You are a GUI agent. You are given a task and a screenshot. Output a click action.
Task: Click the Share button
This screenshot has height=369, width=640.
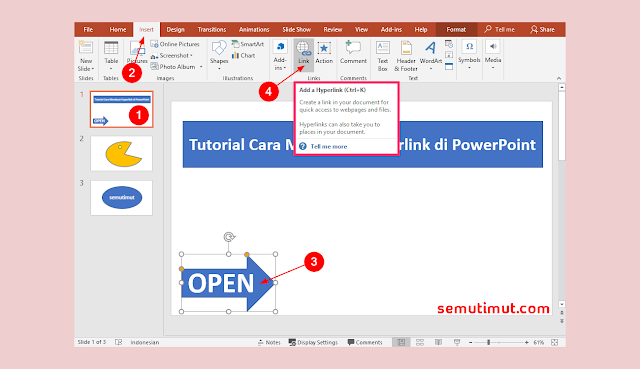(x=542, y=29)
